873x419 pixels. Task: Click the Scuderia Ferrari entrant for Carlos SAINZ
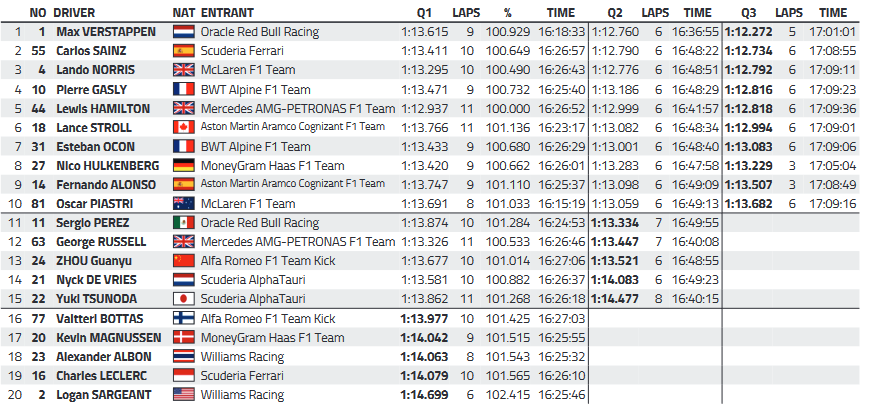click(x=242, y=51)
